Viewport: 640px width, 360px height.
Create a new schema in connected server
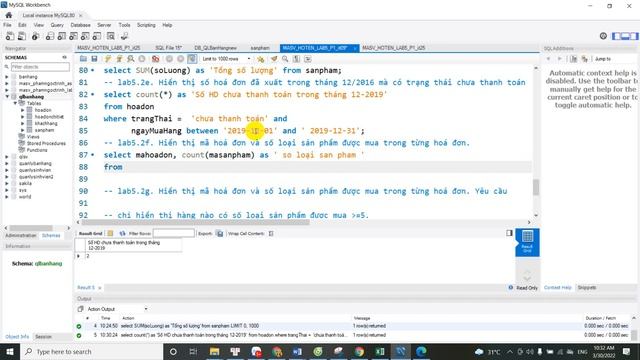click(x=50, y=36)
